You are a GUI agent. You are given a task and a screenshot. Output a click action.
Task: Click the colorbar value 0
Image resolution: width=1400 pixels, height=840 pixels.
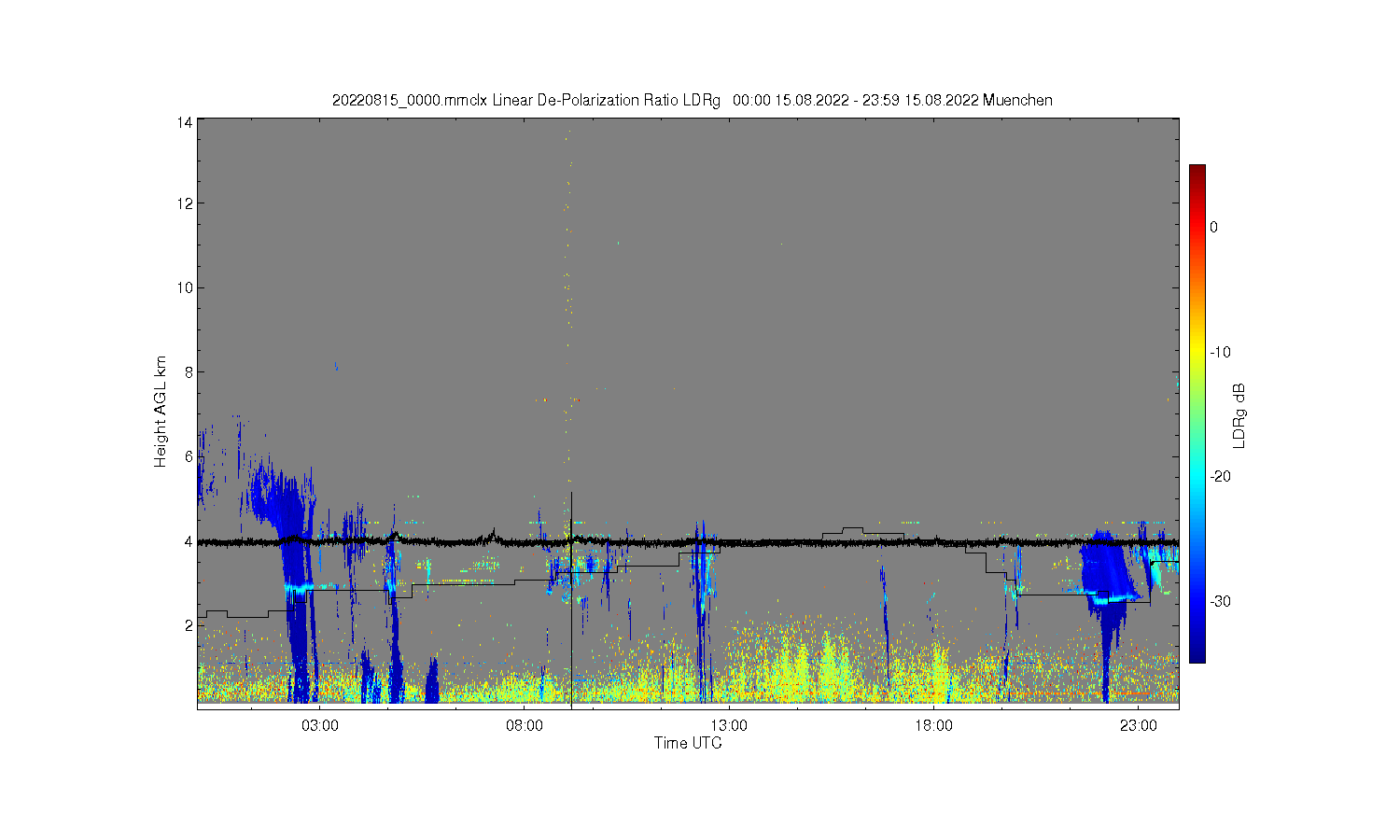pyautogui.click(x=1213, y=227)
